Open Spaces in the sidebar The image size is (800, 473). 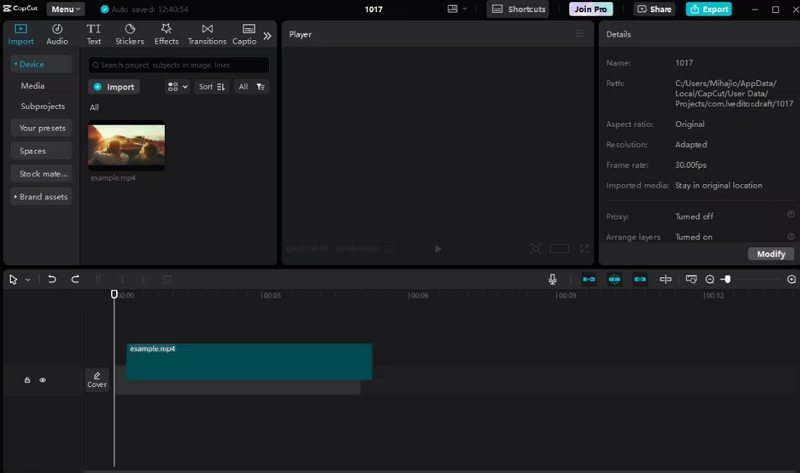(x=41, y=151)
